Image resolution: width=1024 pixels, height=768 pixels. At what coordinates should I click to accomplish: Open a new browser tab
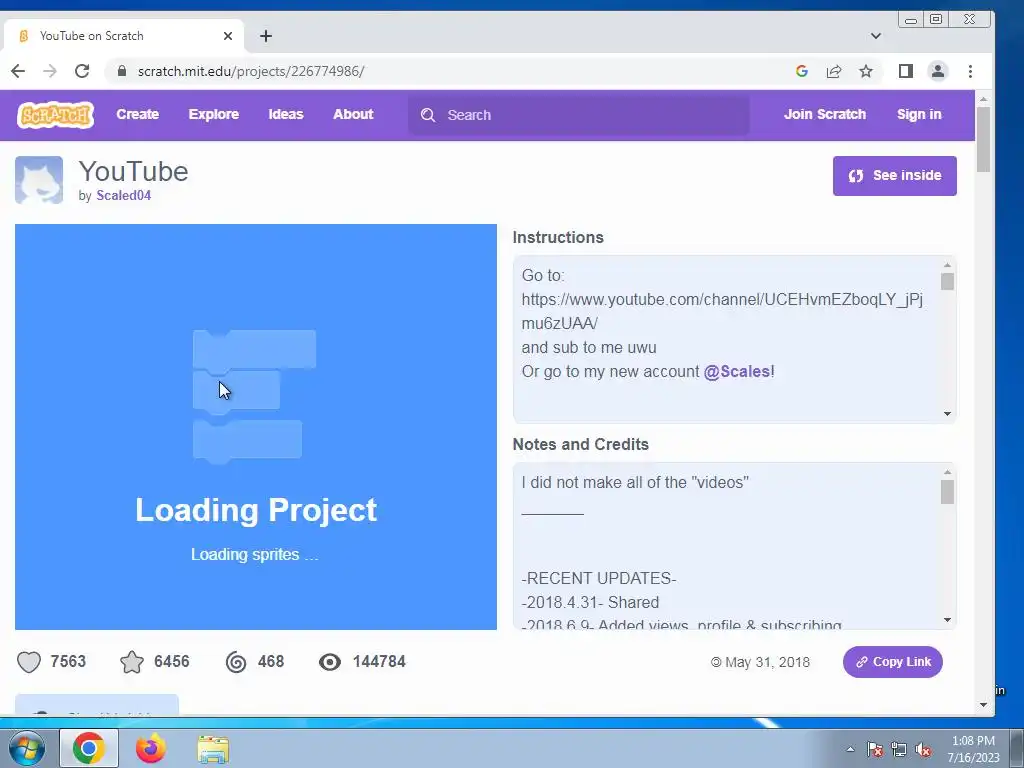click(x=266, y=36)
